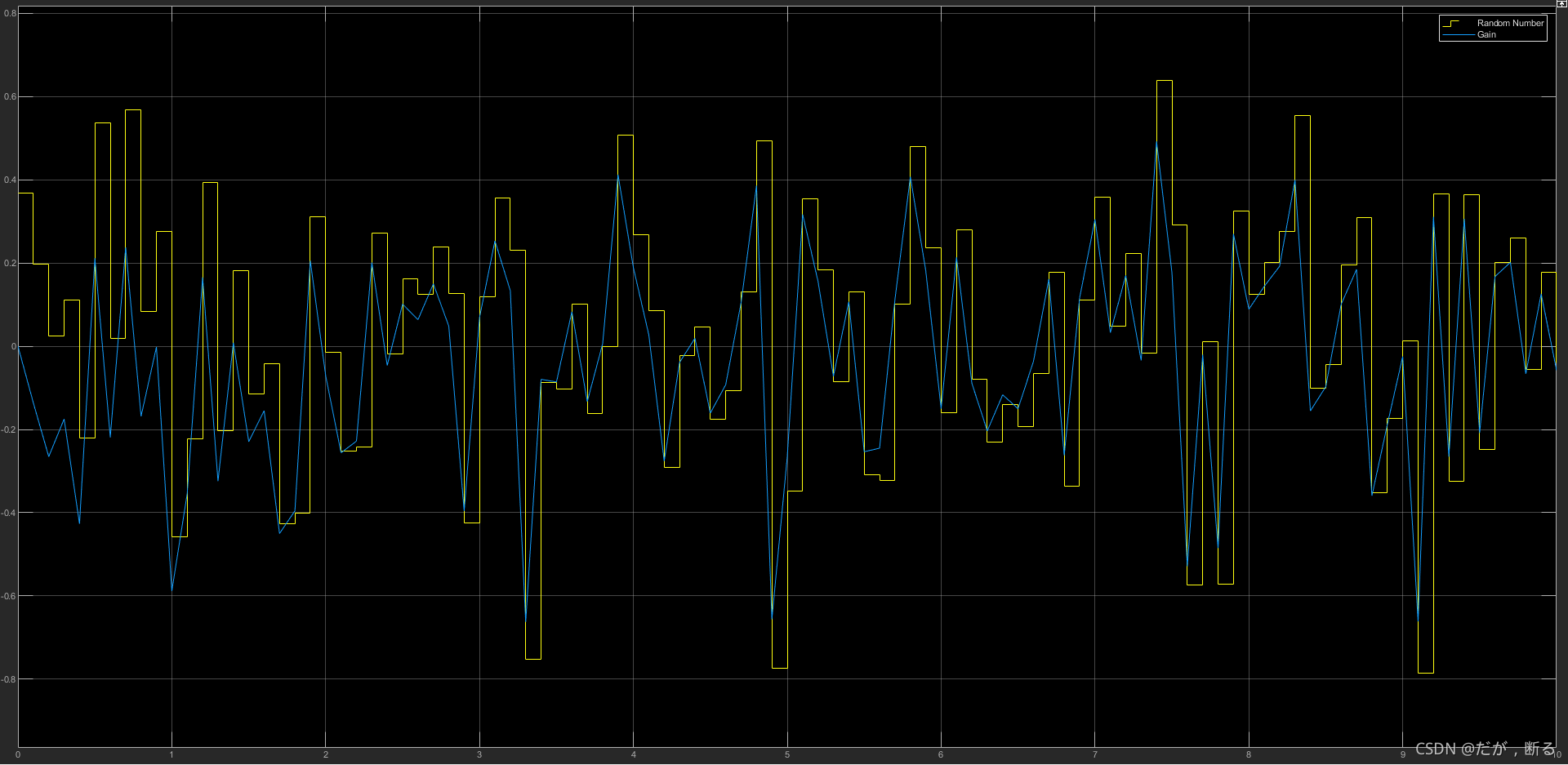The height and width of the screenshot is (765, 1568).
Task: Click the x-axis tick label 6
Action: point(941,754)
